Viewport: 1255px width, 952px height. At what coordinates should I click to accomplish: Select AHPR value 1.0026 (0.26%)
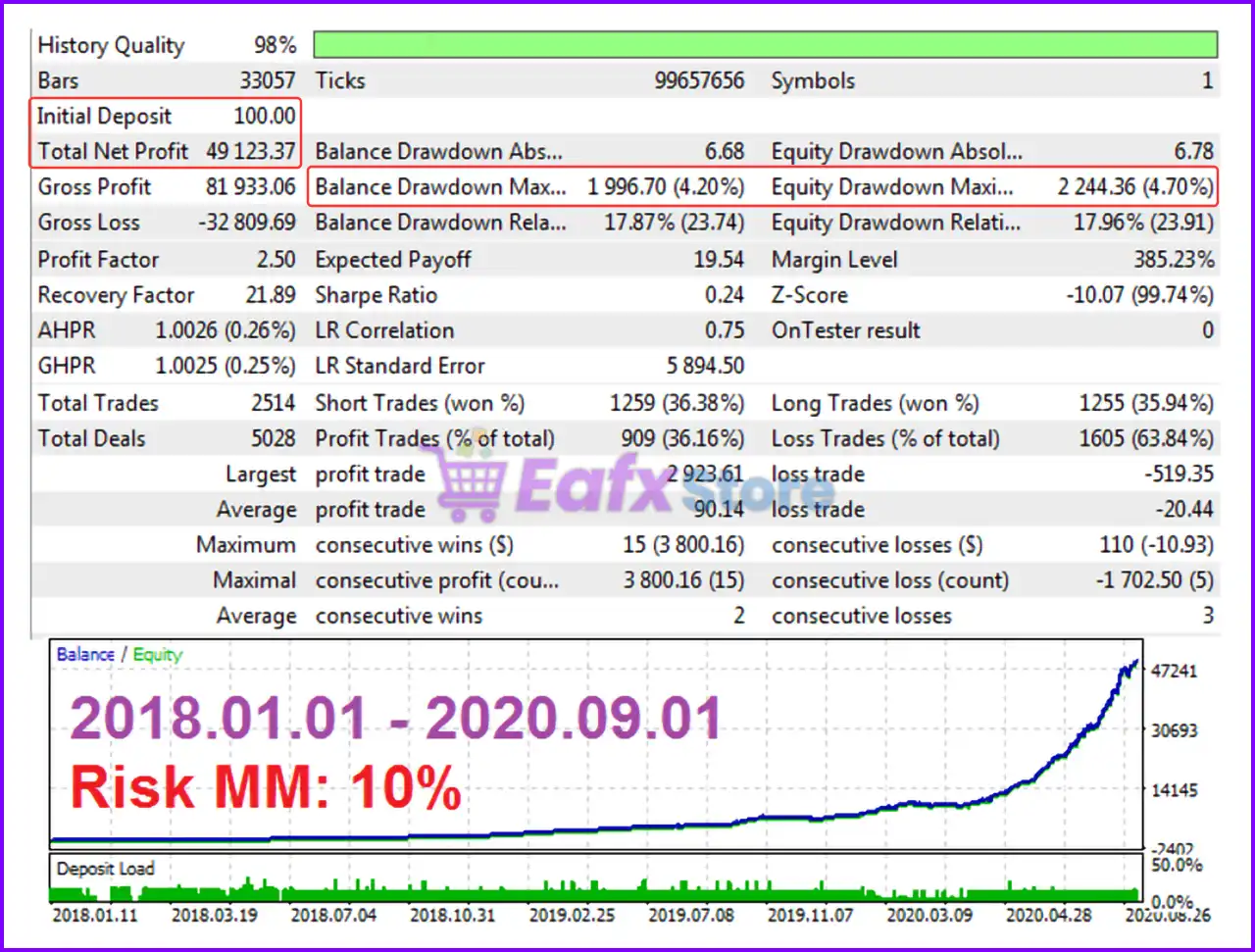[226, 330]
